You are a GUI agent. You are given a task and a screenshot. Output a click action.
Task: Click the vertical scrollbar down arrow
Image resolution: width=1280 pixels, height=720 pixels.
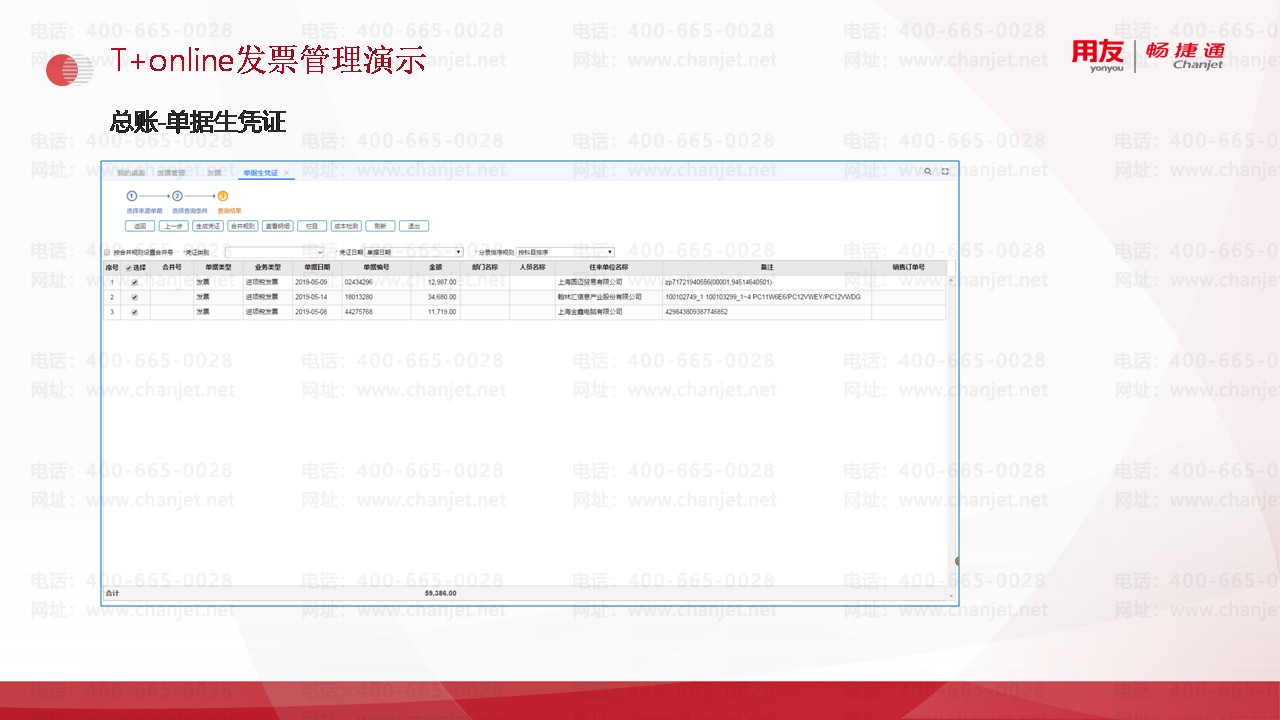(951, 596)
